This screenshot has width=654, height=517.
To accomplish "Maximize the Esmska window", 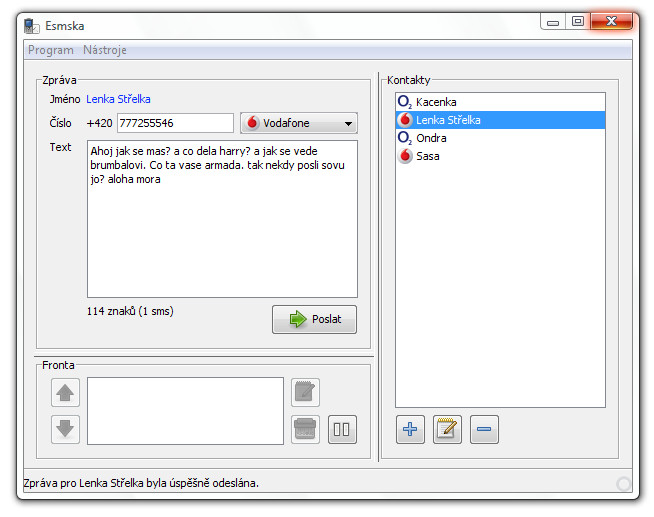I will click(578, 22).
